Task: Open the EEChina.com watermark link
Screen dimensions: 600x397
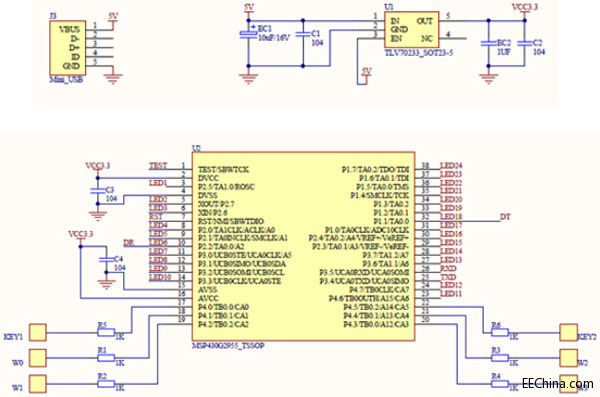Action: (558, 383)
